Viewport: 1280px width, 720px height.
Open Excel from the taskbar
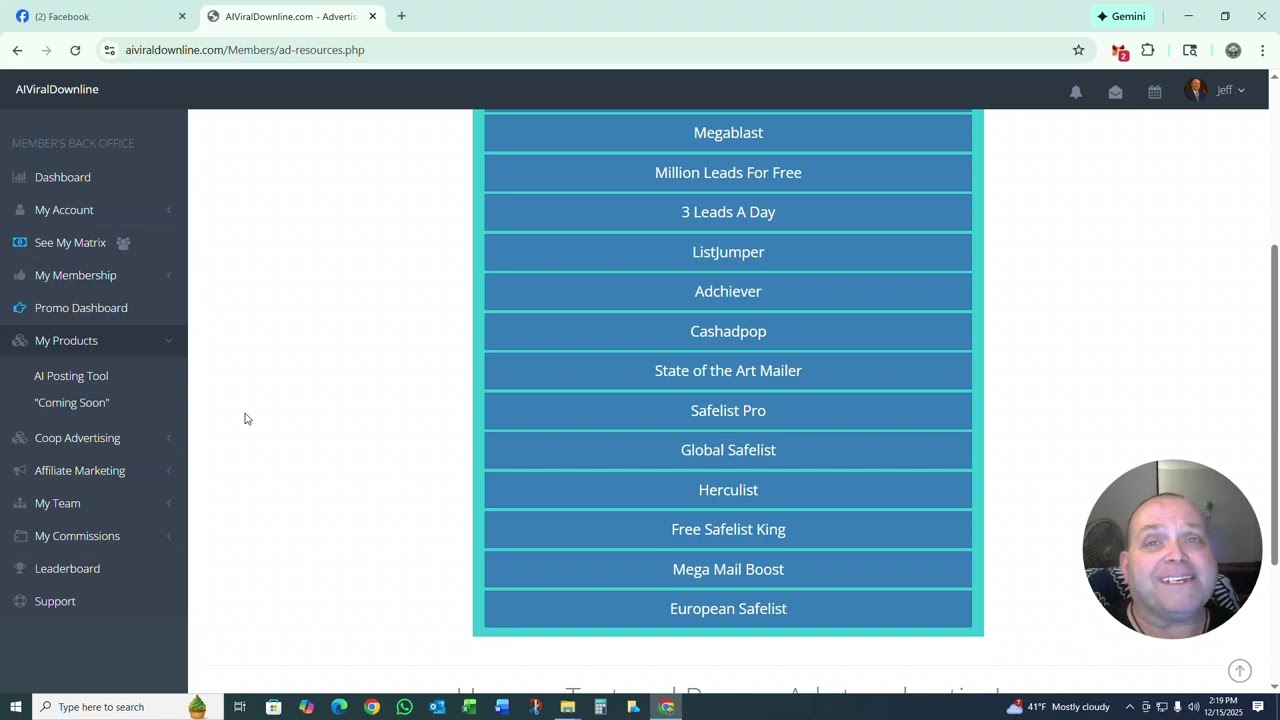tap(469, 707)
